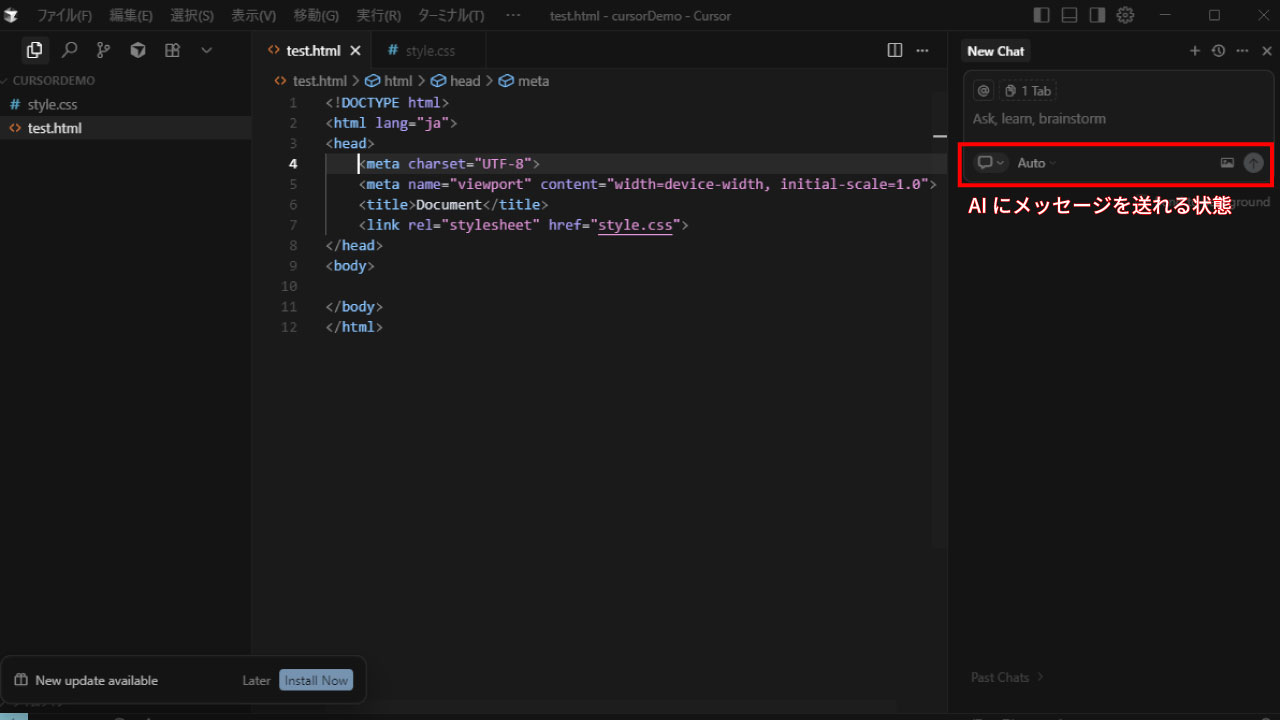1280x720 pixels.
Task: Open the 表示(V) menu
Action: coord(253,16)
